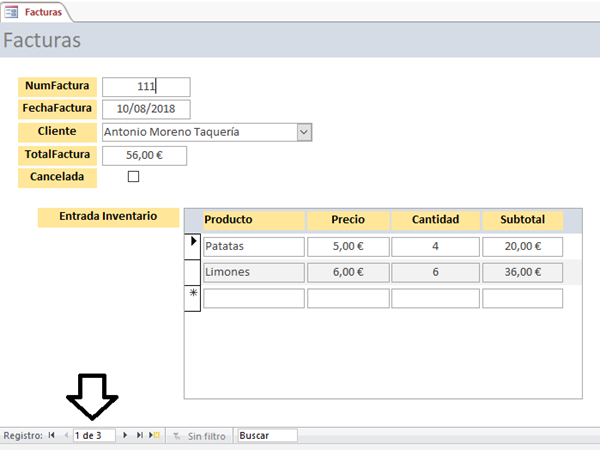
Task: Toggle the Cancelada checkbox
Action: [x=133, y=177]
